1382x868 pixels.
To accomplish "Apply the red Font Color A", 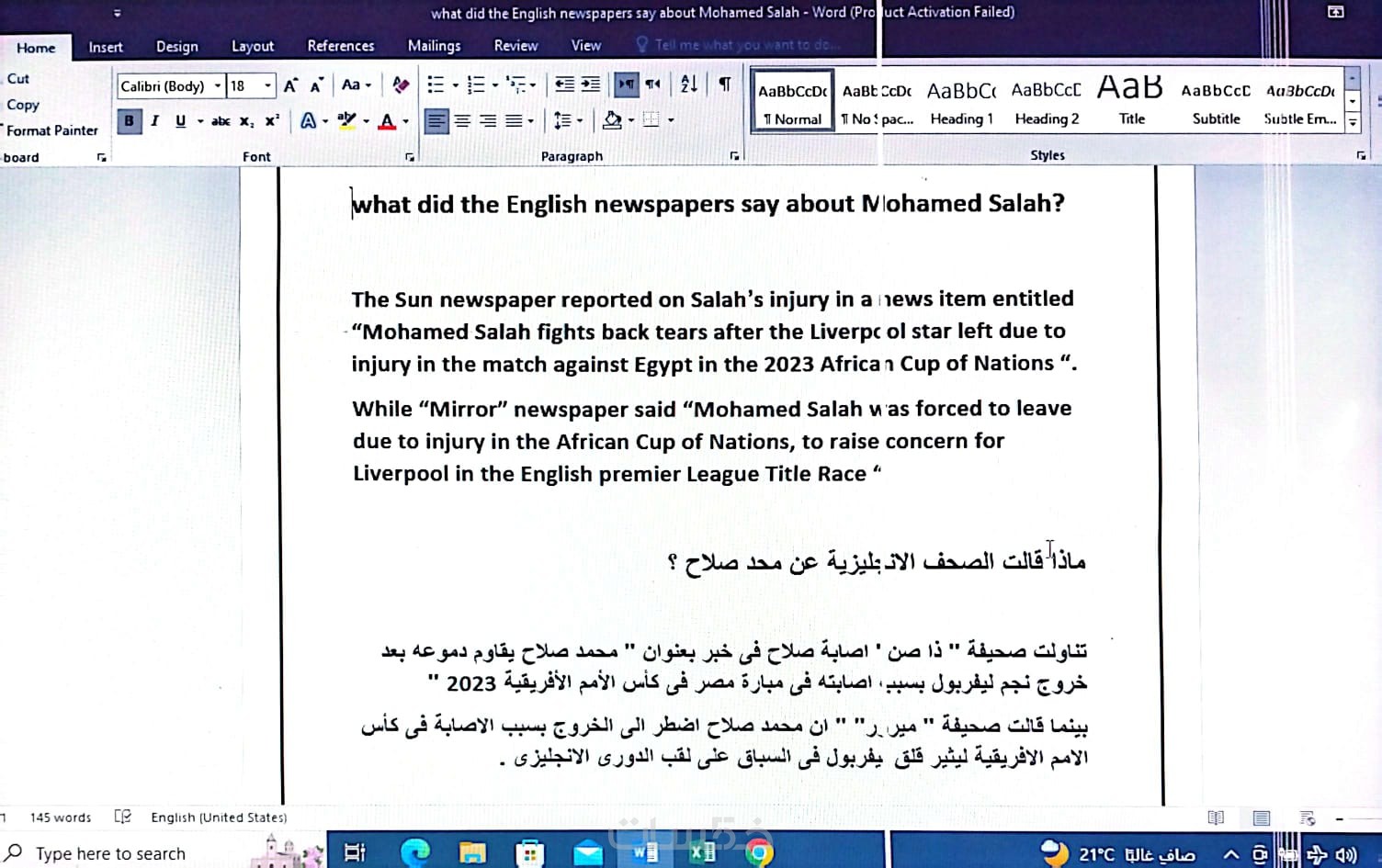I will coord(387,120).
